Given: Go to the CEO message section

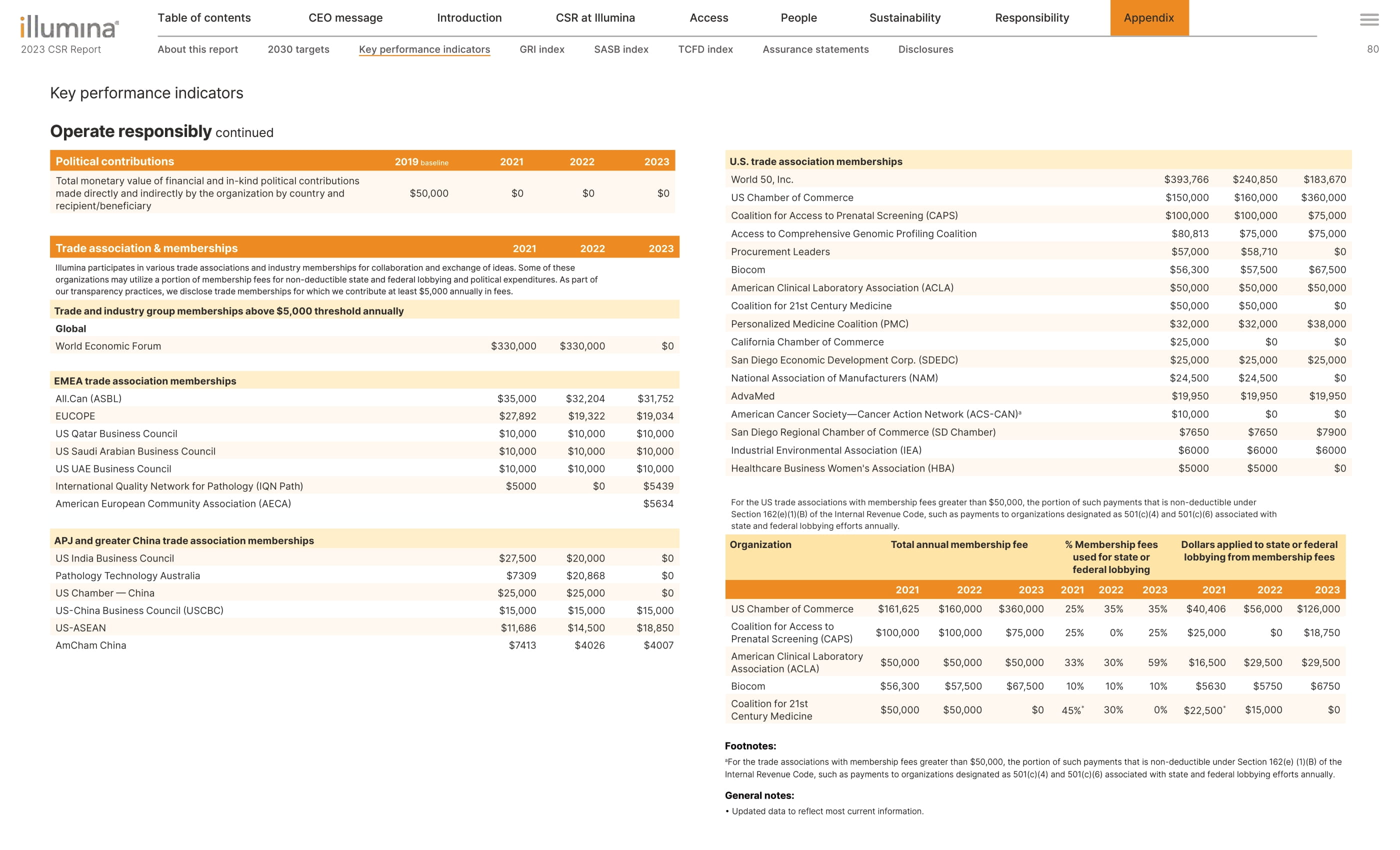Looking at the screenshot, I should 345,17.
